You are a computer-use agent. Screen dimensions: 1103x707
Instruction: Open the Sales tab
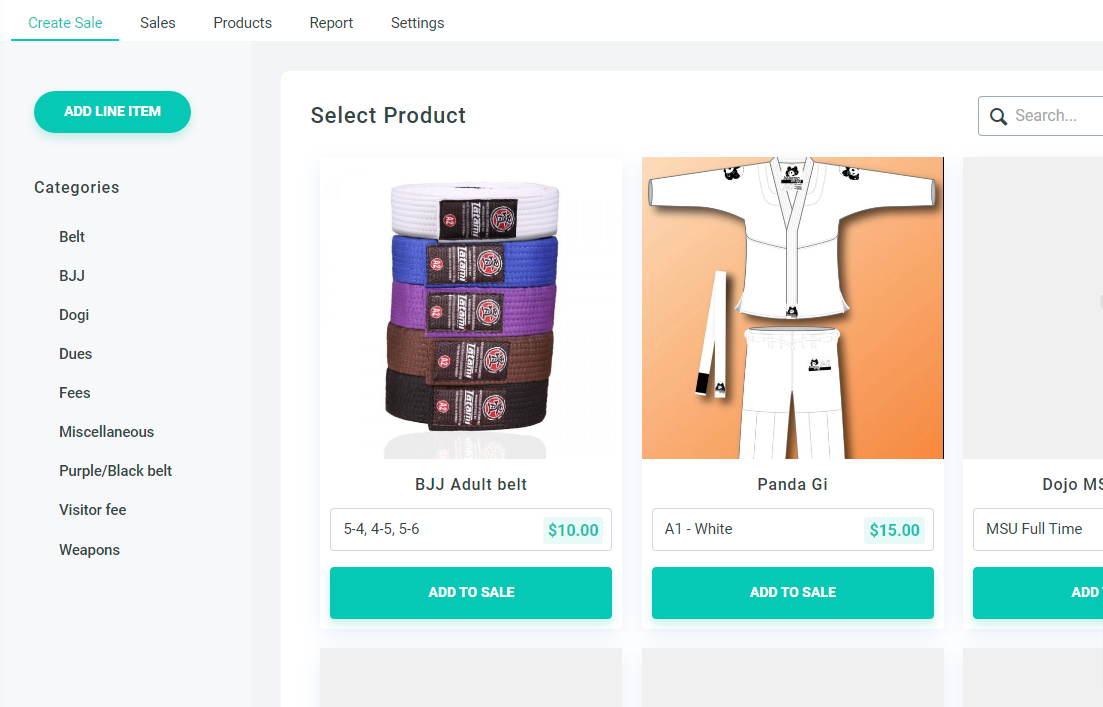pos(158,22)
